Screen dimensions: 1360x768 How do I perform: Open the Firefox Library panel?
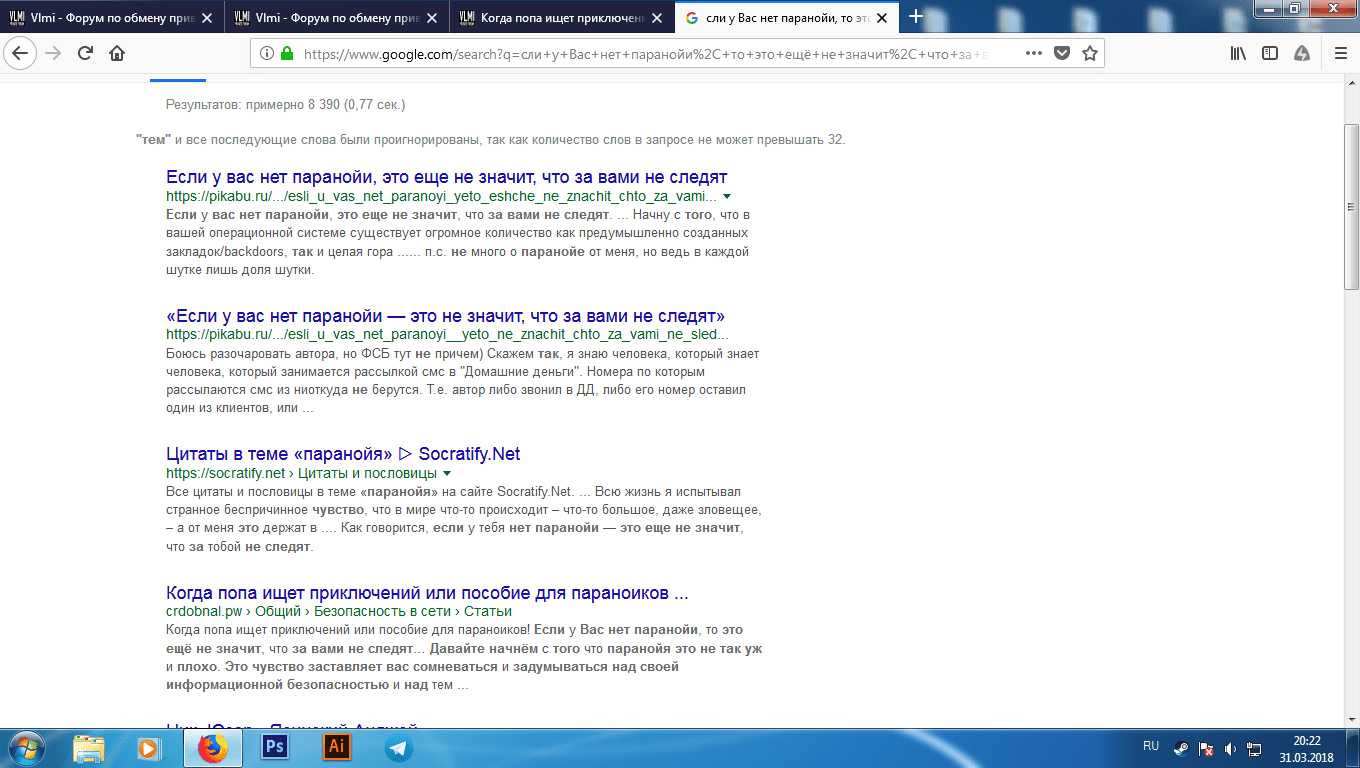(1238, 53)
